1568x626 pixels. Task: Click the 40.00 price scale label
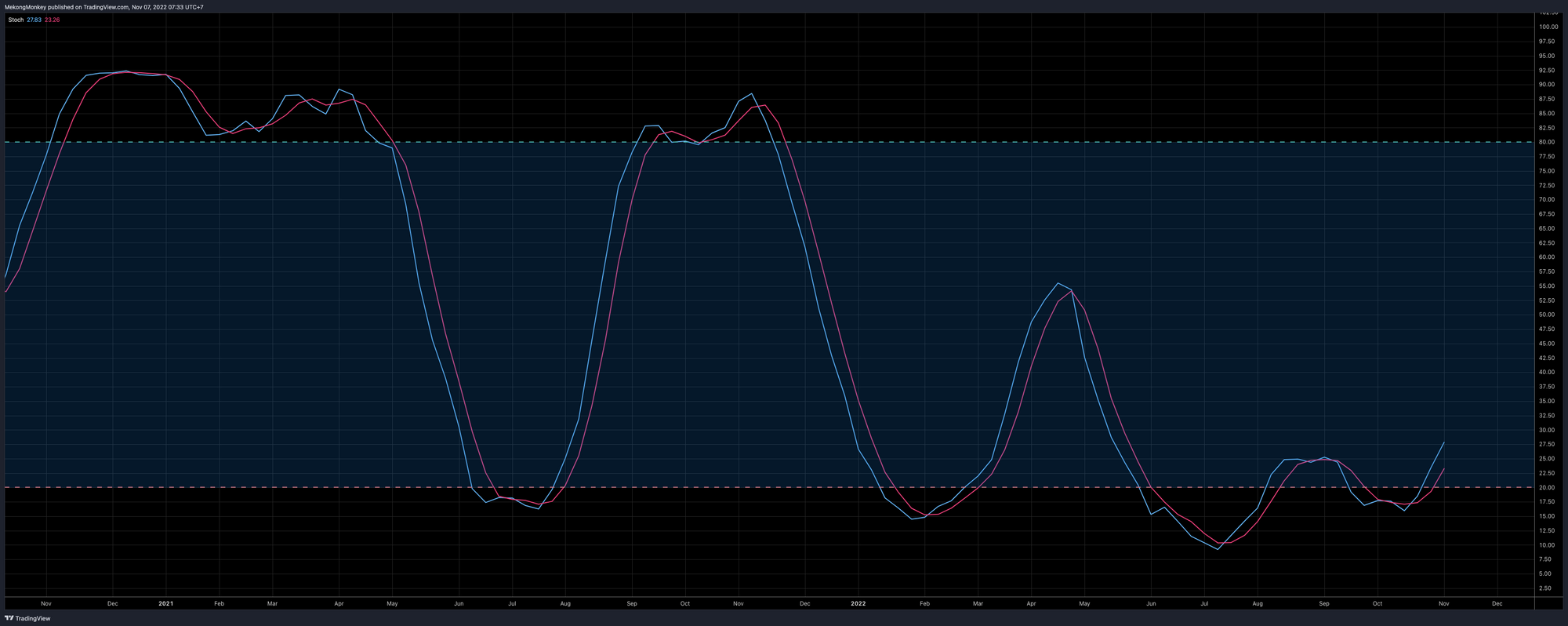[x=1546, y=372]
